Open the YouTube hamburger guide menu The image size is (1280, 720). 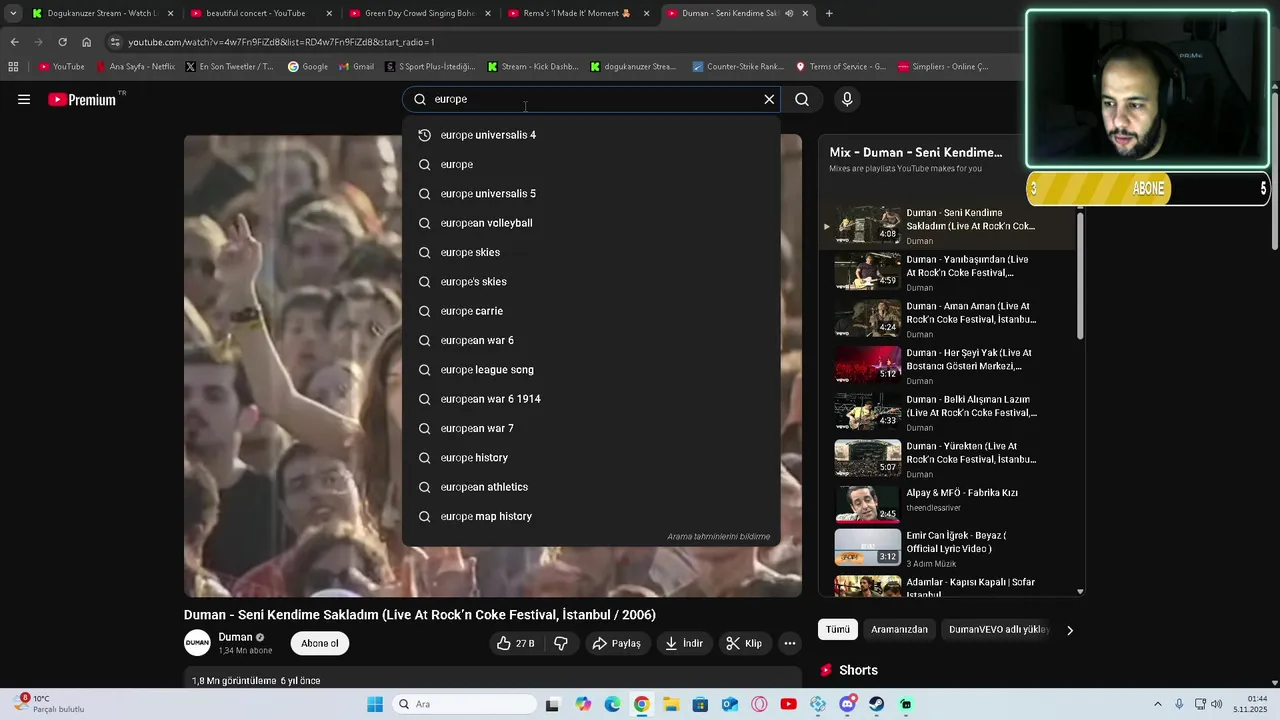24,99
